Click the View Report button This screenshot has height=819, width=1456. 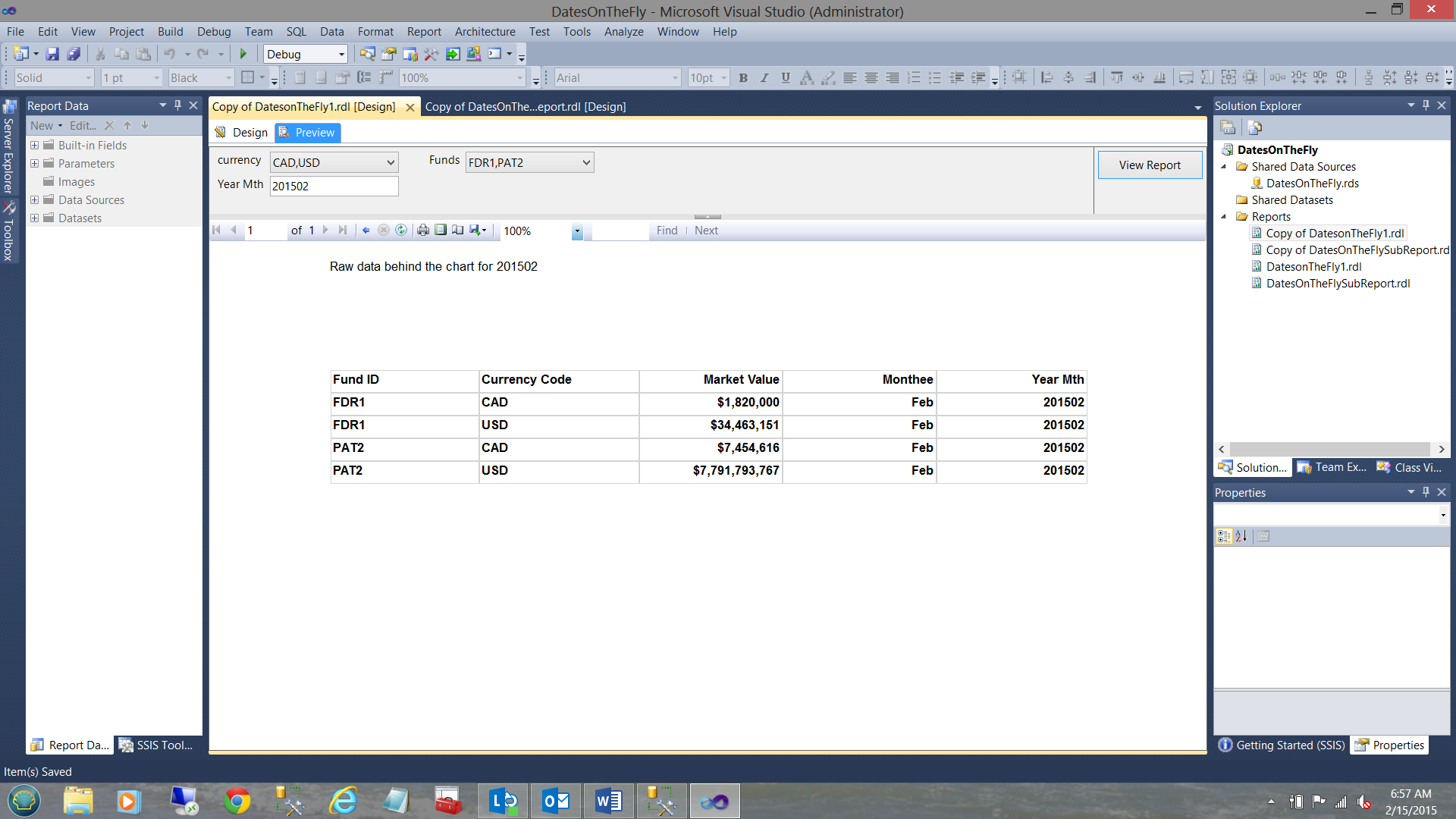[1150, 165]
